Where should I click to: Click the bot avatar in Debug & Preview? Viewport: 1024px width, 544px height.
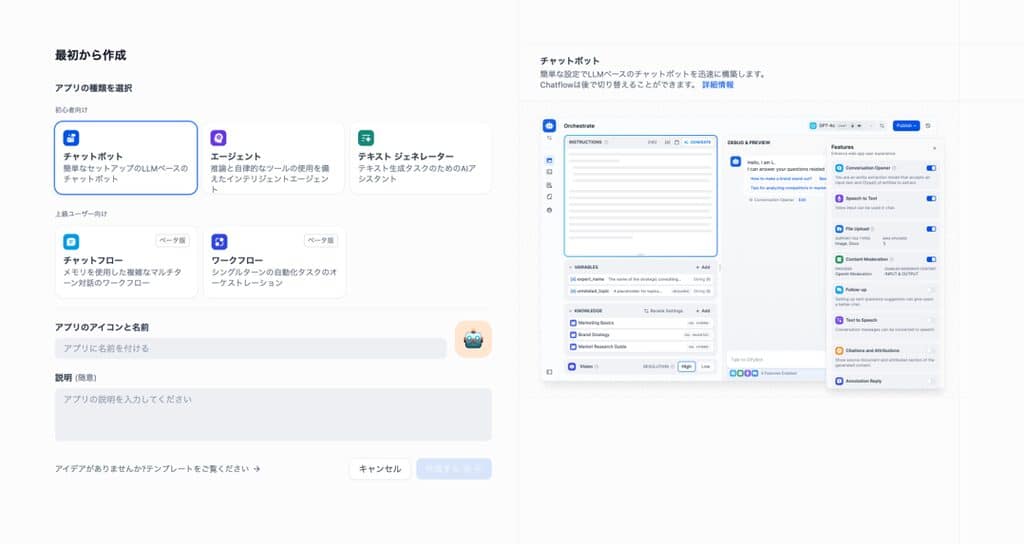(735, 161)
